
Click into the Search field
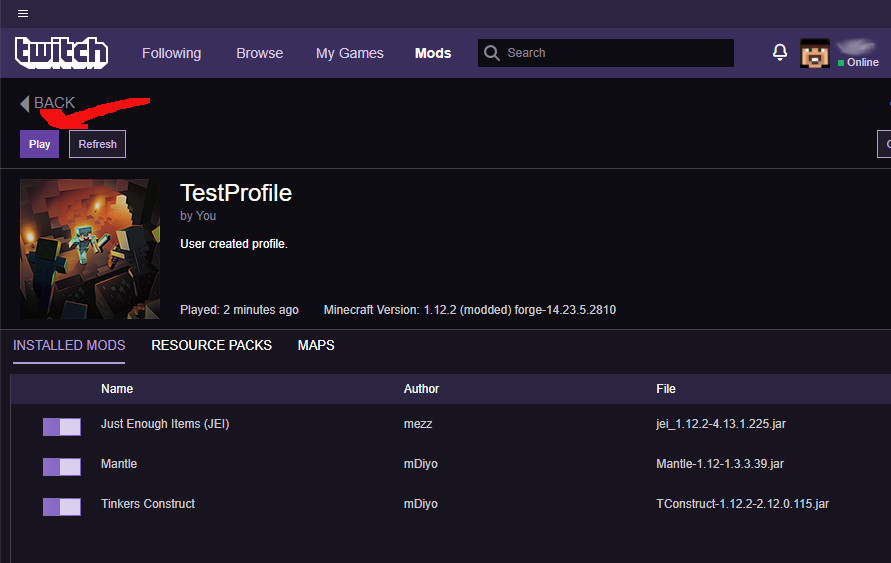(606, 53)
